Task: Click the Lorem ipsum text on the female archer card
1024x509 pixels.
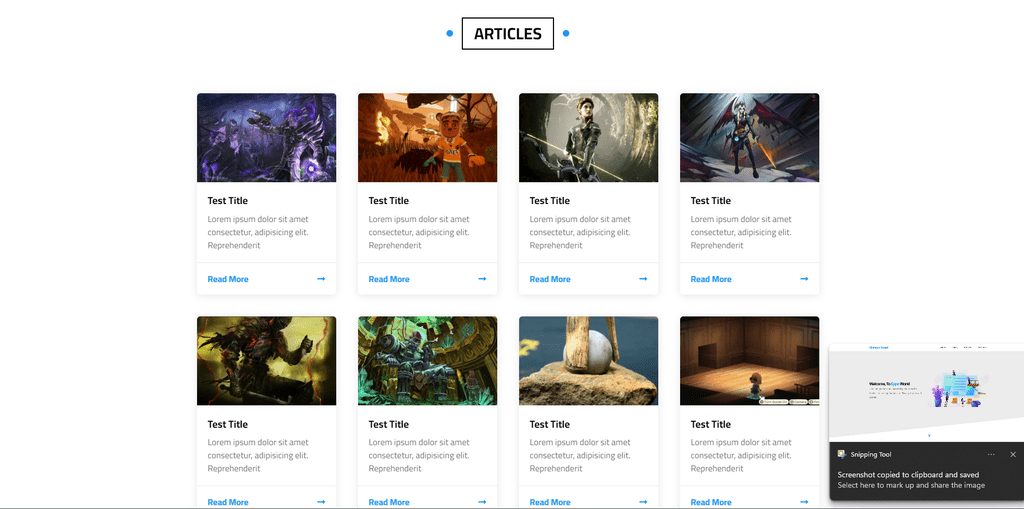Action: [x=580, y=232]
